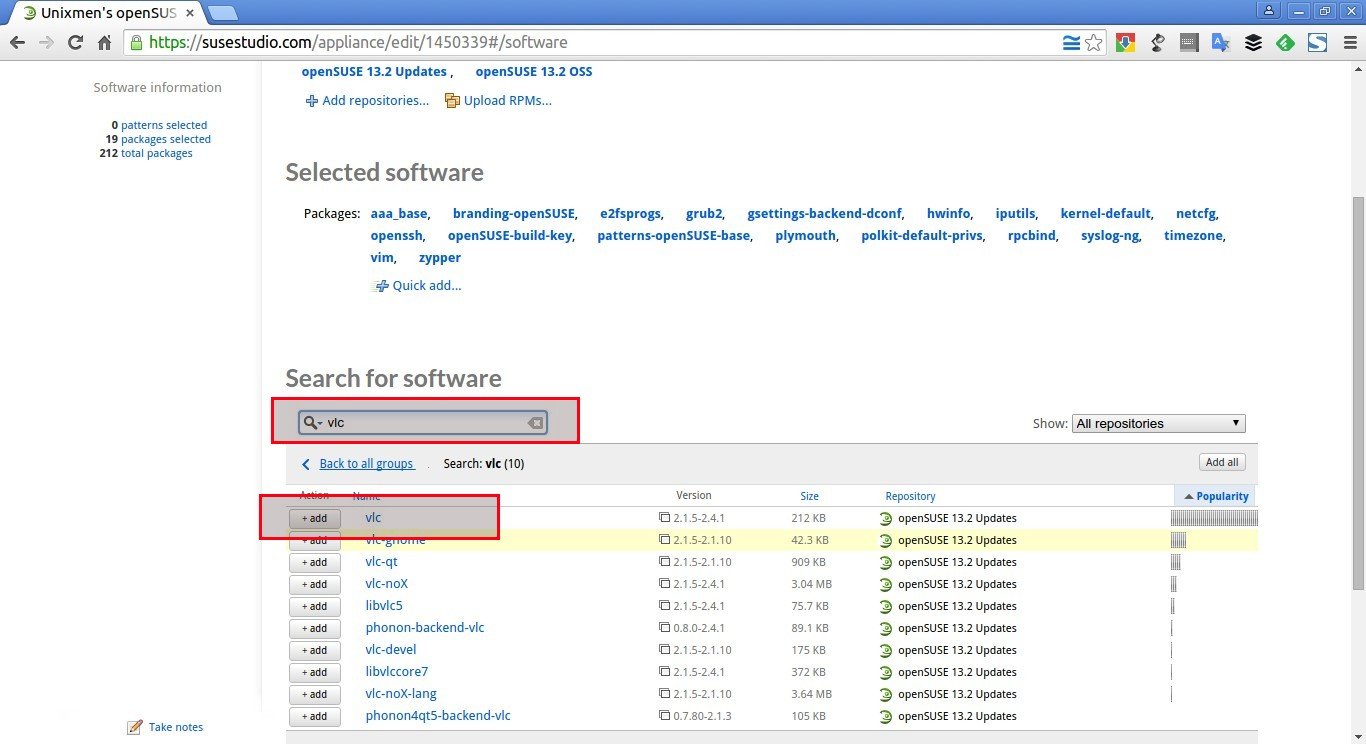Click the version icon in vlc-devel row
The height and width of the screenshot is (744, 1366).
[x=664, y=650]
